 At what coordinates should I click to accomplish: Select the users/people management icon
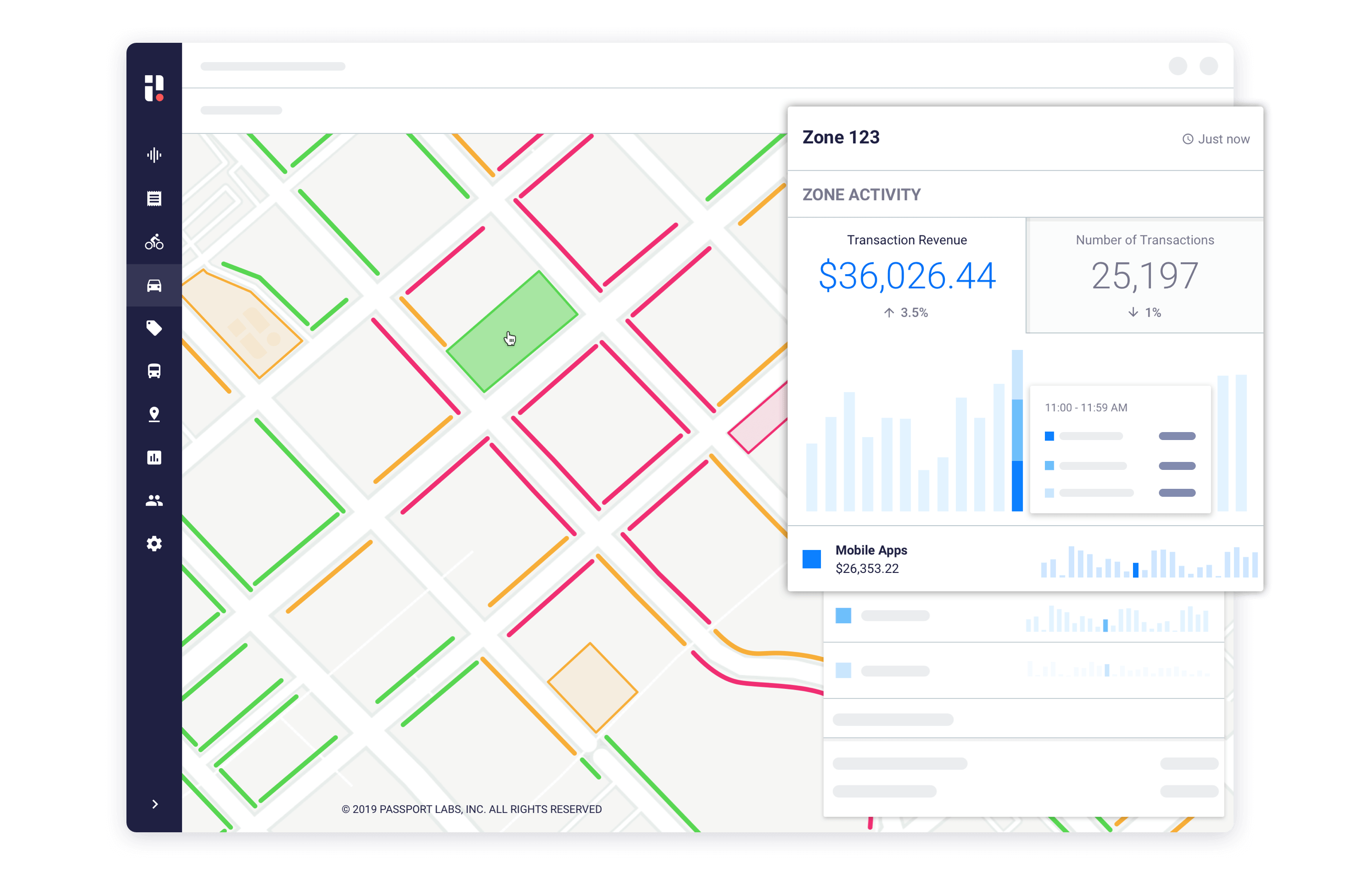154,500
